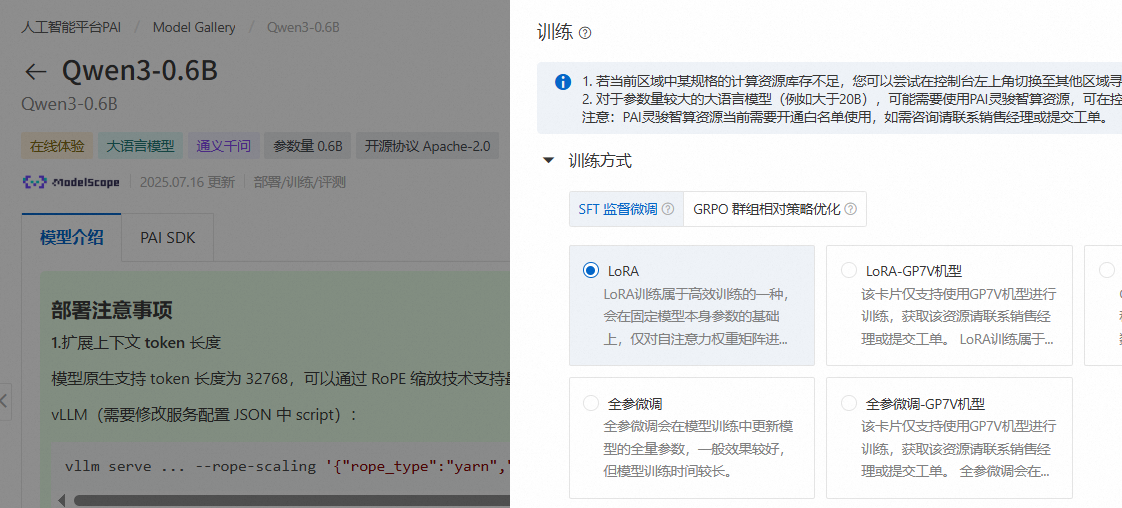Click the 在线体验 tag
The height and width of the screenshot is (508, 1122).
[x=57, y=147]
